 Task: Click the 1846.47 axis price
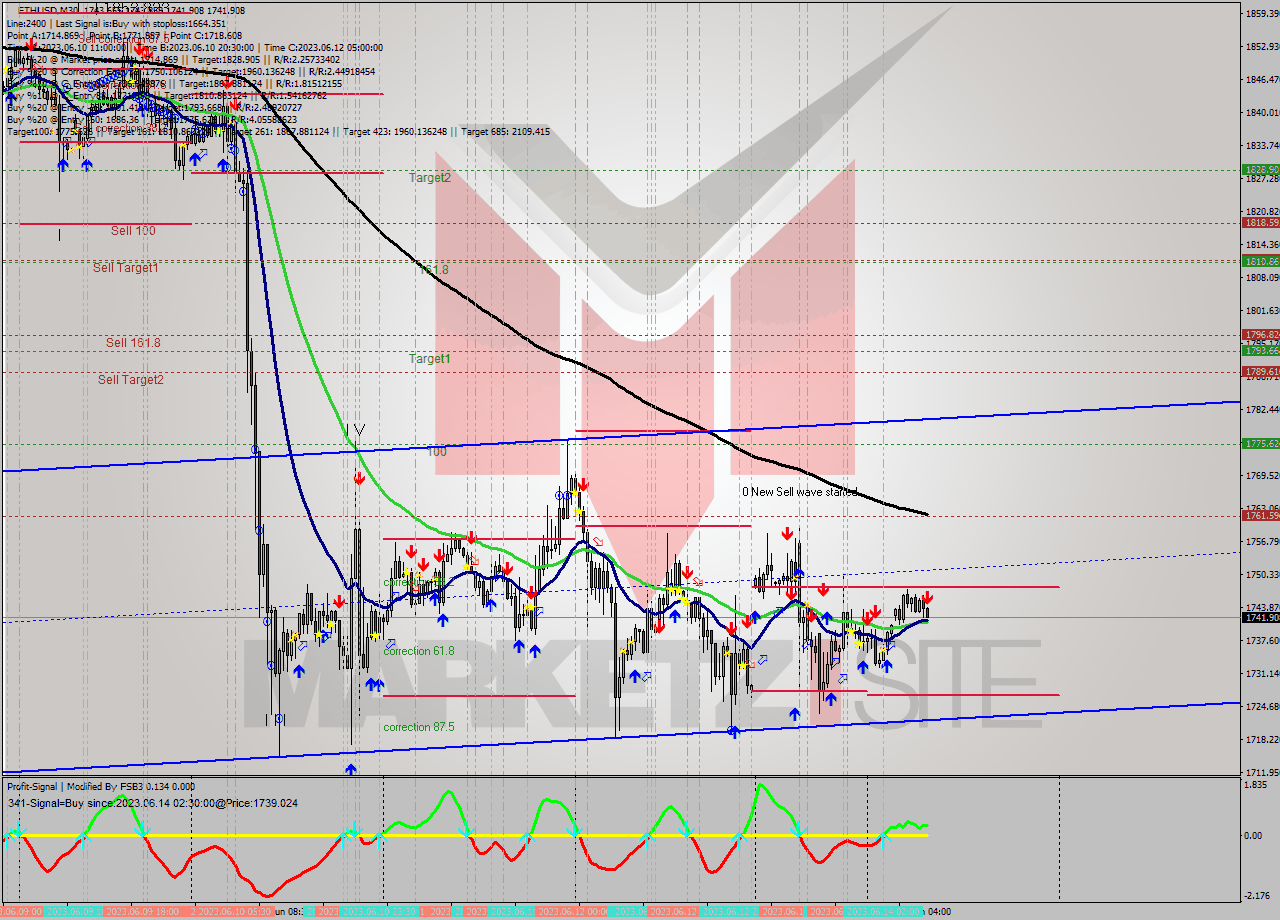(1261, 79)
